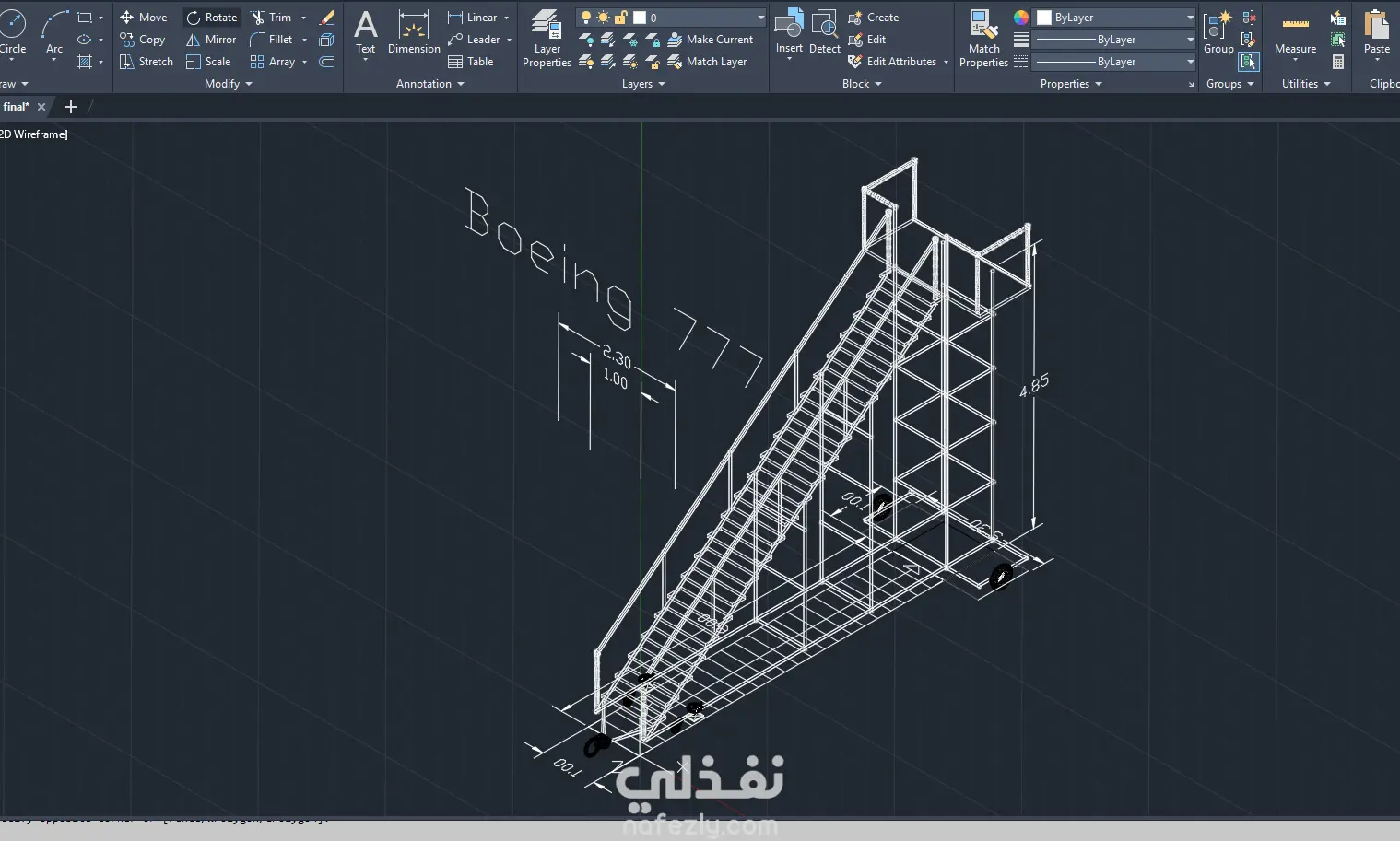Select the Erase tool icon

(326, 18)
